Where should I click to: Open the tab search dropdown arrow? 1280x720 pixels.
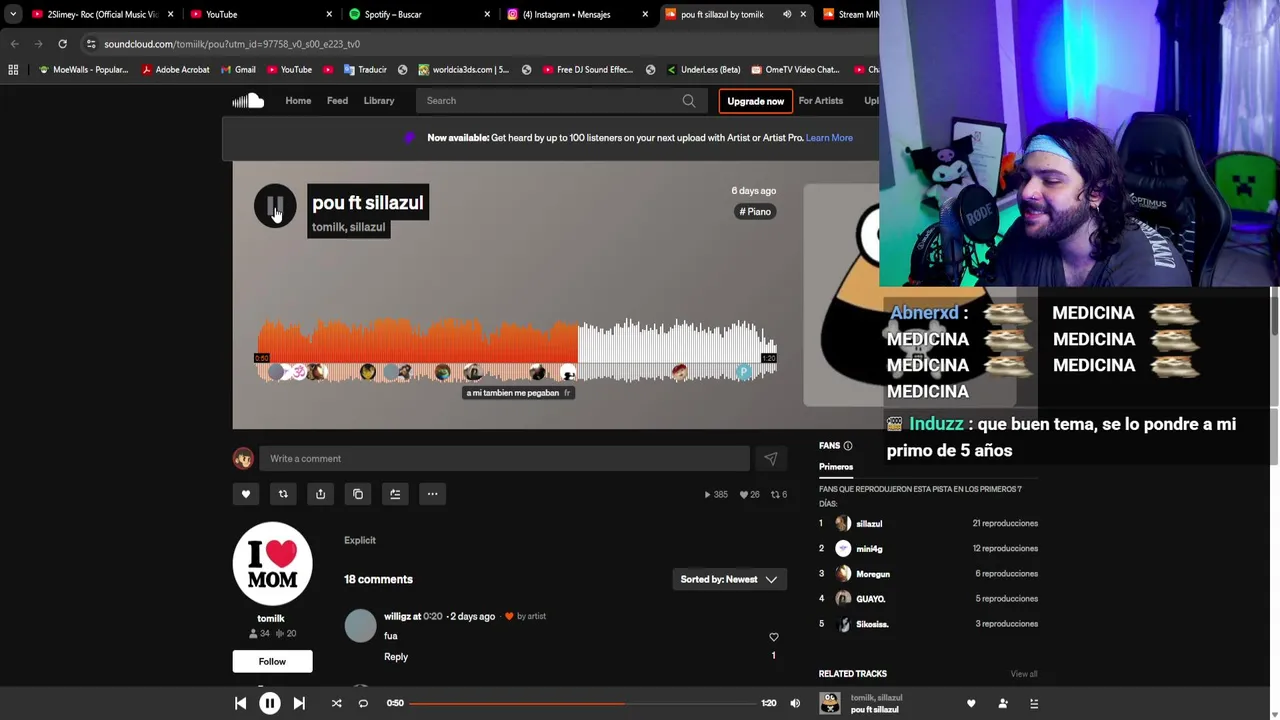(x=12, y=14)
